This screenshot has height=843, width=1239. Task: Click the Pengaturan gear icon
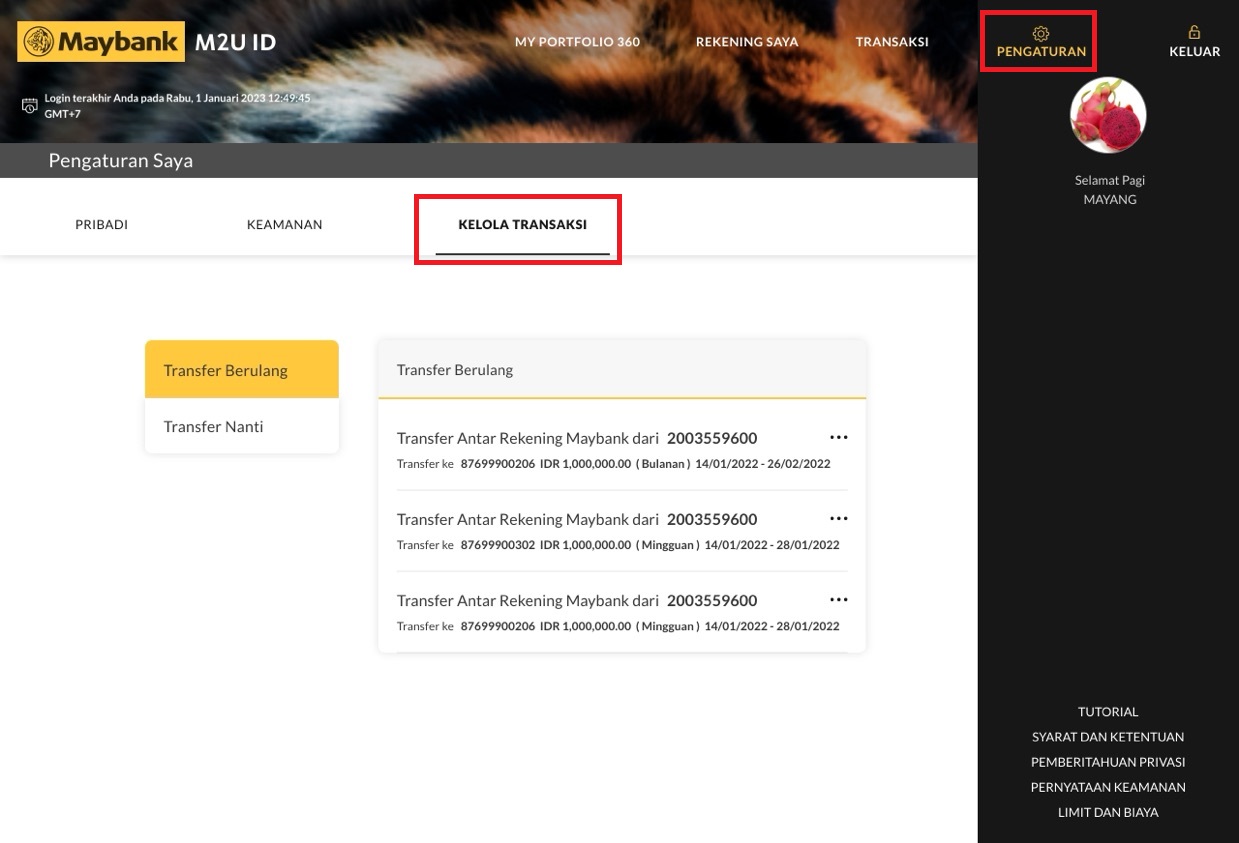pos(1040,33)
